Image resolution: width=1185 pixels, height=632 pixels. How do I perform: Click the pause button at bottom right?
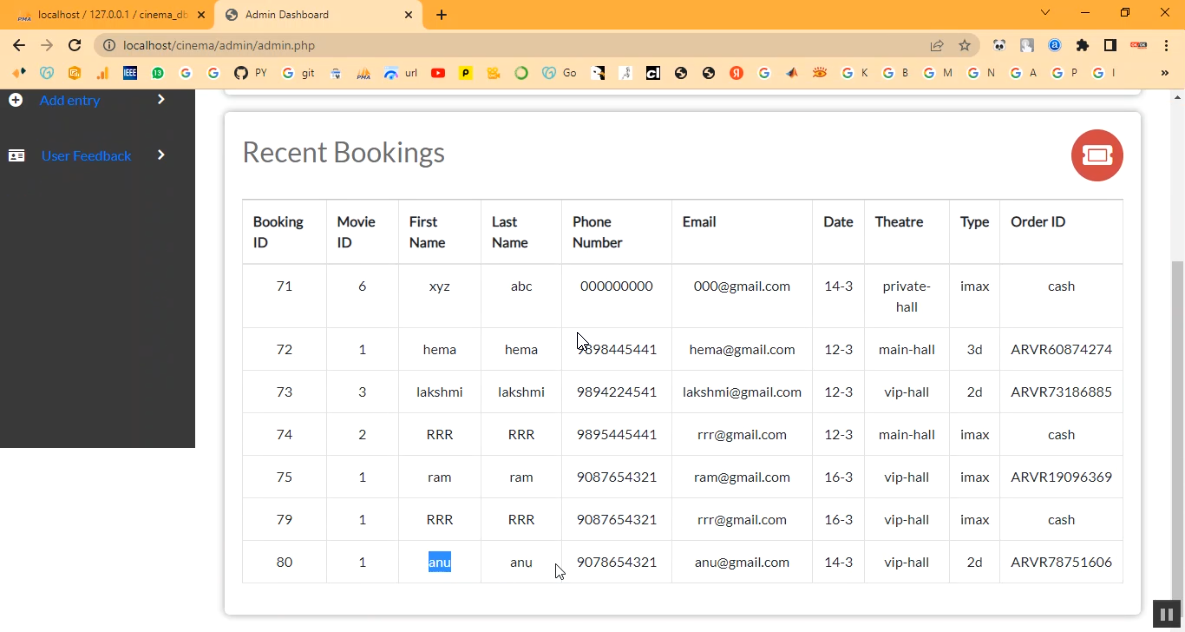tap(1166, 614)
